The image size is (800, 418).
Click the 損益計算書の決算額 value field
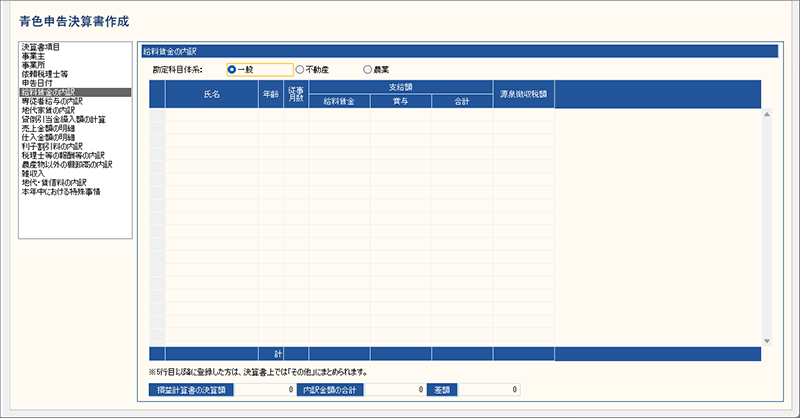[265, 390]
